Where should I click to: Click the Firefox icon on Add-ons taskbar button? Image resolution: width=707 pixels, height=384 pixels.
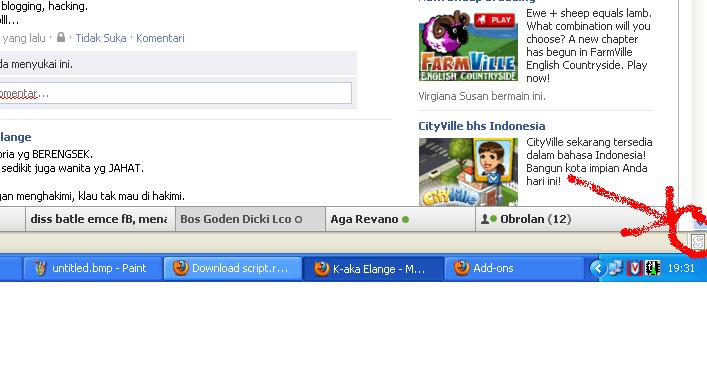click(461, 268)
